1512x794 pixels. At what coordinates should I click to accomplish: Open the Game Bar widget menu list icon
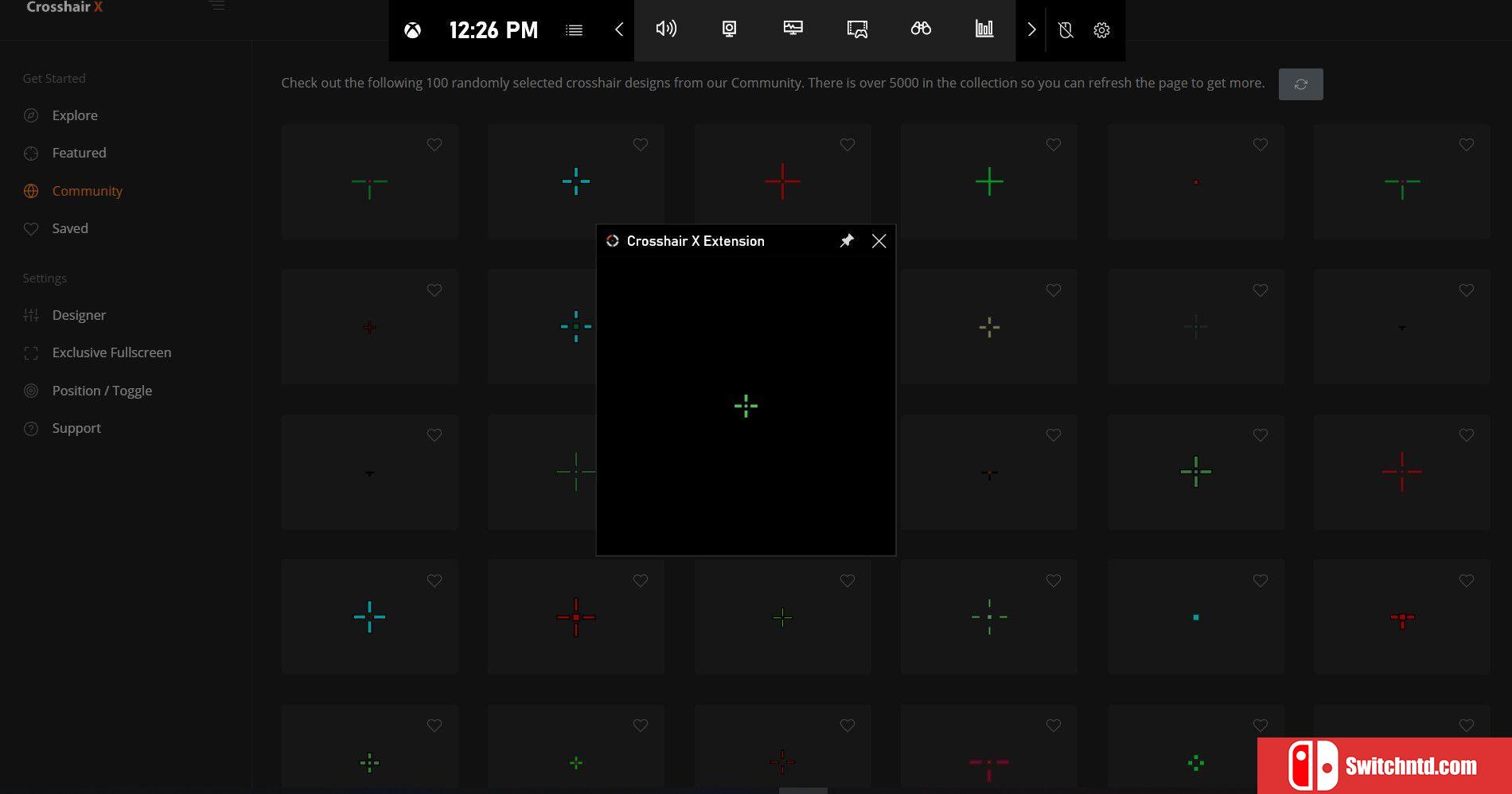[x=574, y=30]
